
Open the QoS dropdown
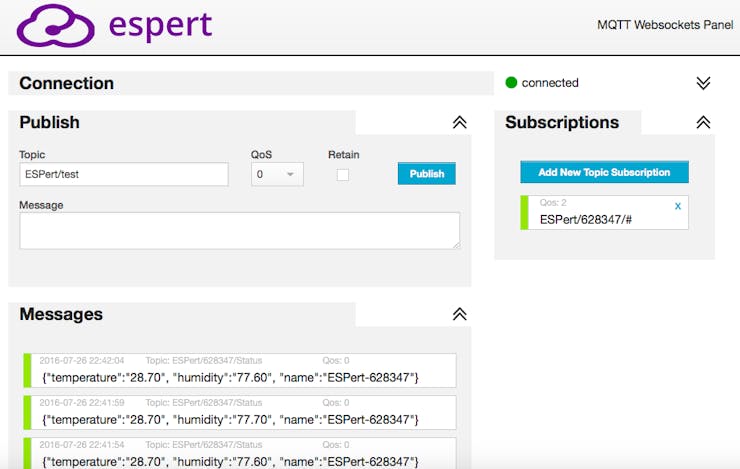click(277, 174)
